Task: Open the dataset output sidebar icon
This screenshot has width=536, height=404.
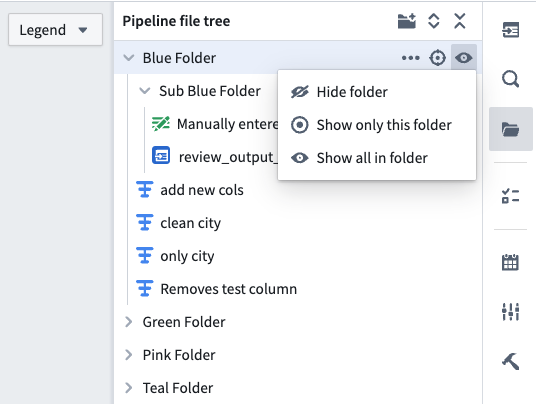Action: [x=511, y=30]
